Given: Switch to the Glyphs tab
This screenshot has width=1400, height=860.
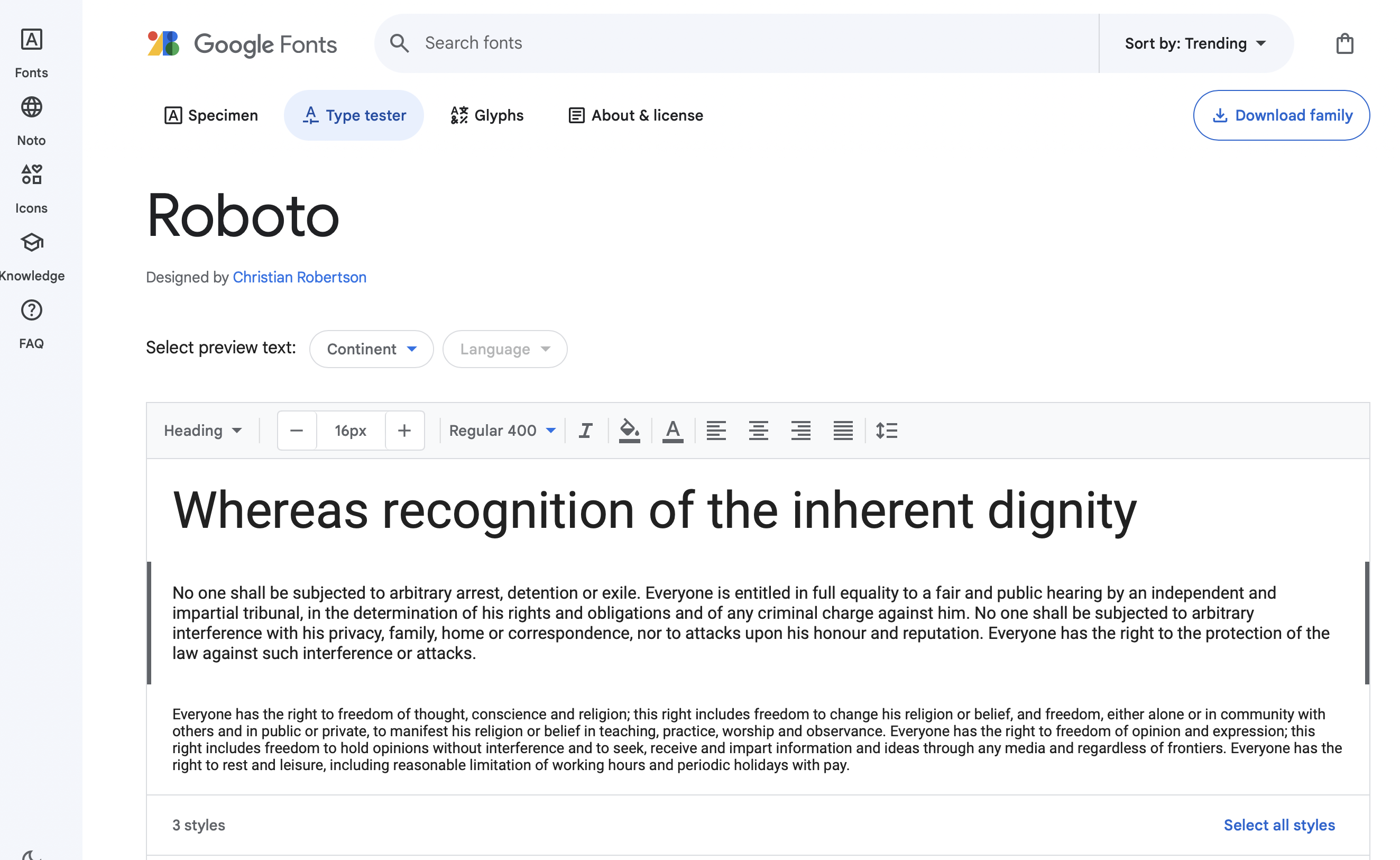Looking at the screenshot, I should click(486, 115).
